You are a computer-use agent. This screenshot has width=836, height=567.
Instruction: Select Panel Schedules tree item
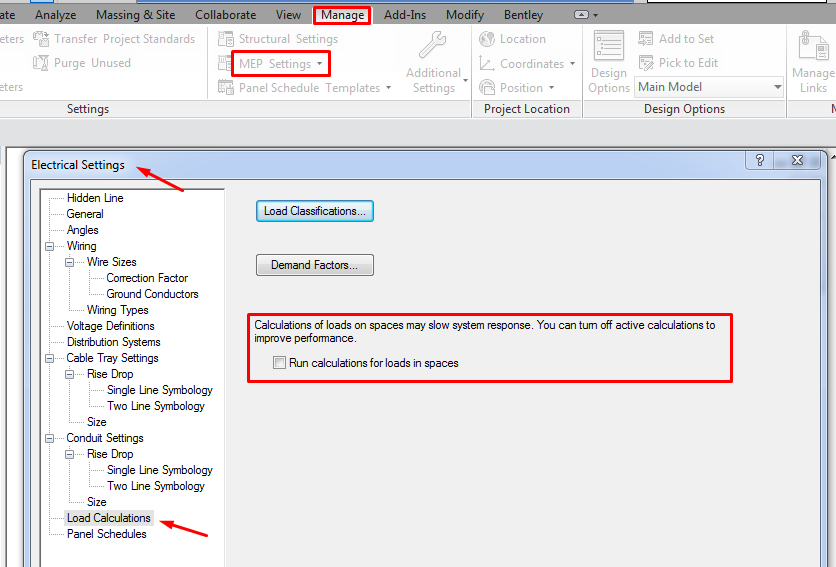click(x=107, y=534)
